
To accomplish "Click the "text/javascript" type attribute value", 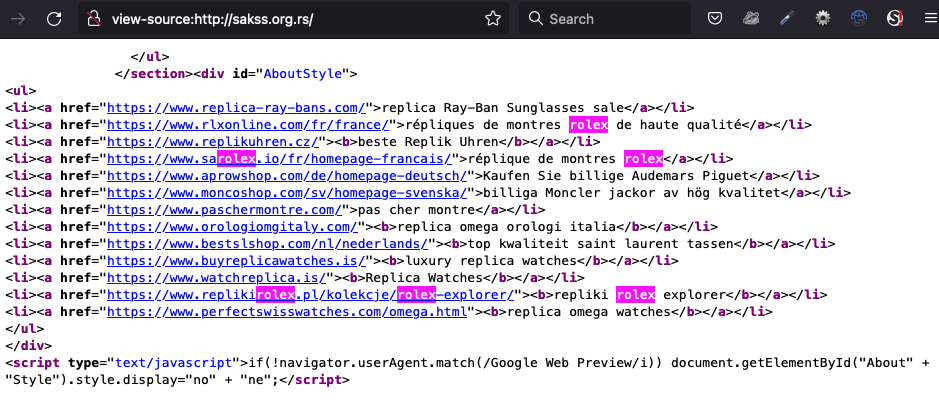I will click(x=173, y=363).
